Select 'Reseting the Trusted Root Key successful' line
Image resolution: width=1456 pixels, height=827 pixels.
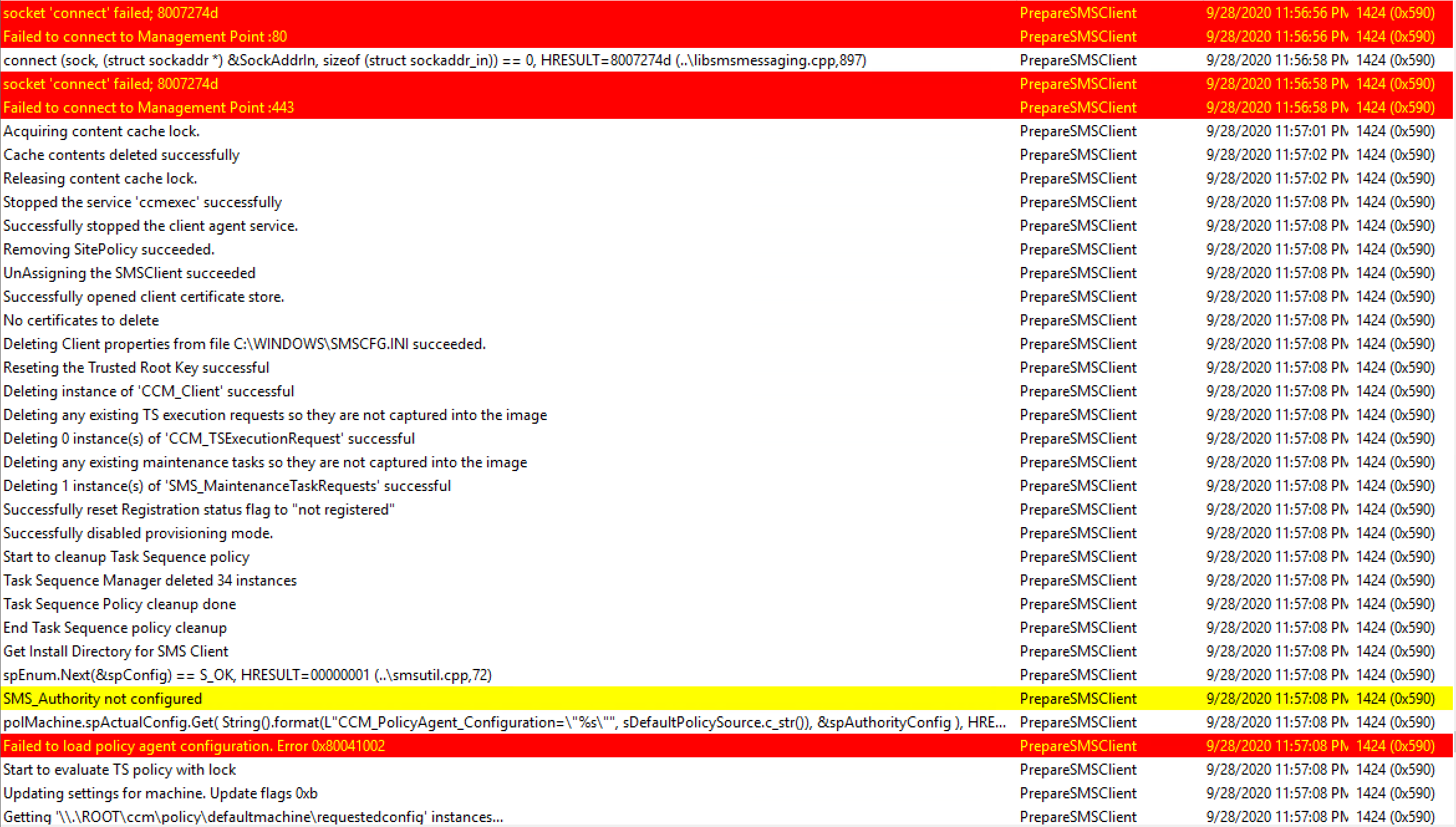(x=136, y=367)
